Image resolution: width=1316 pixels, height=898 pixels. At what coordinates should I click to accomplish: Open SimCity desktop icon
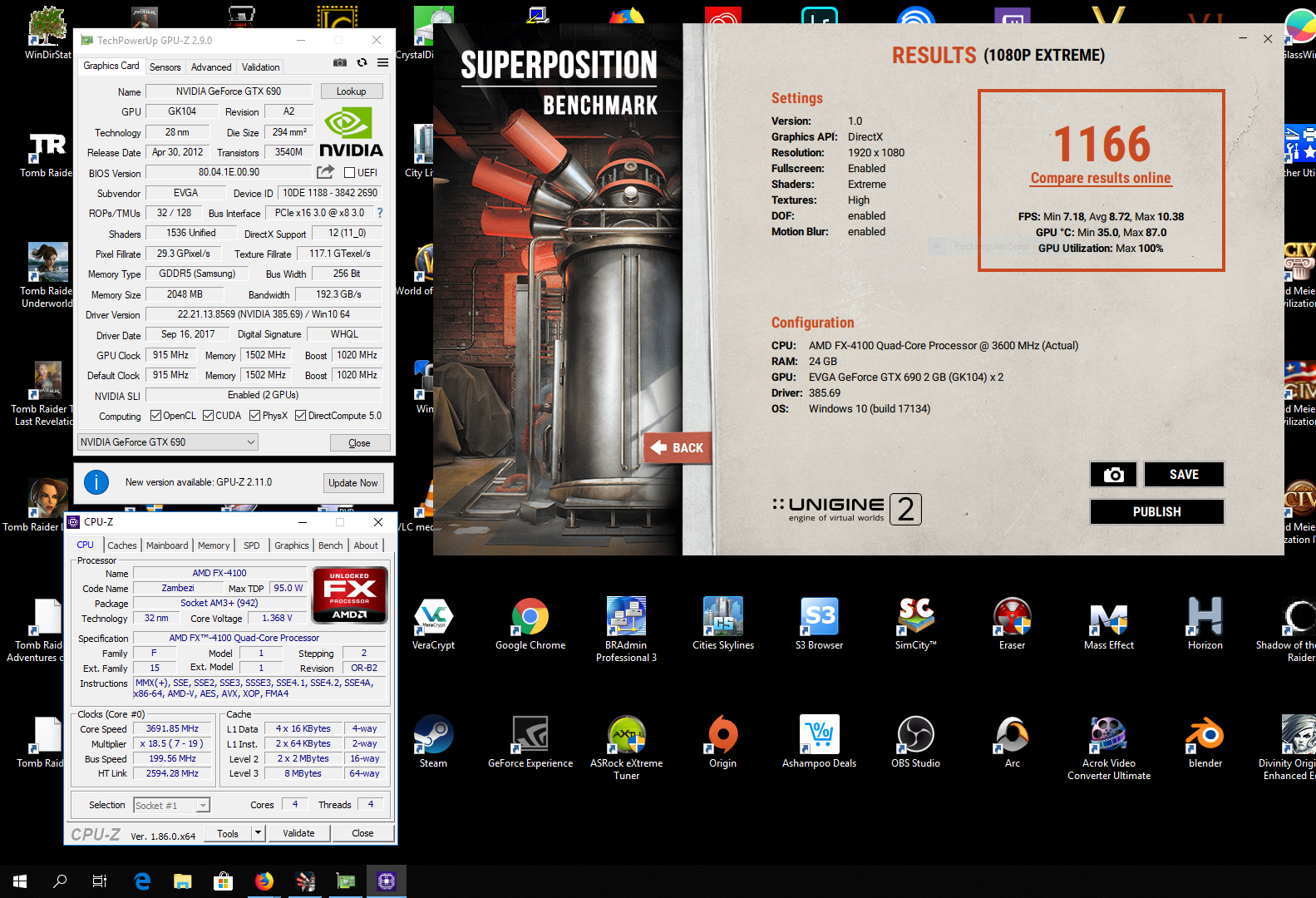coord(916,624)
